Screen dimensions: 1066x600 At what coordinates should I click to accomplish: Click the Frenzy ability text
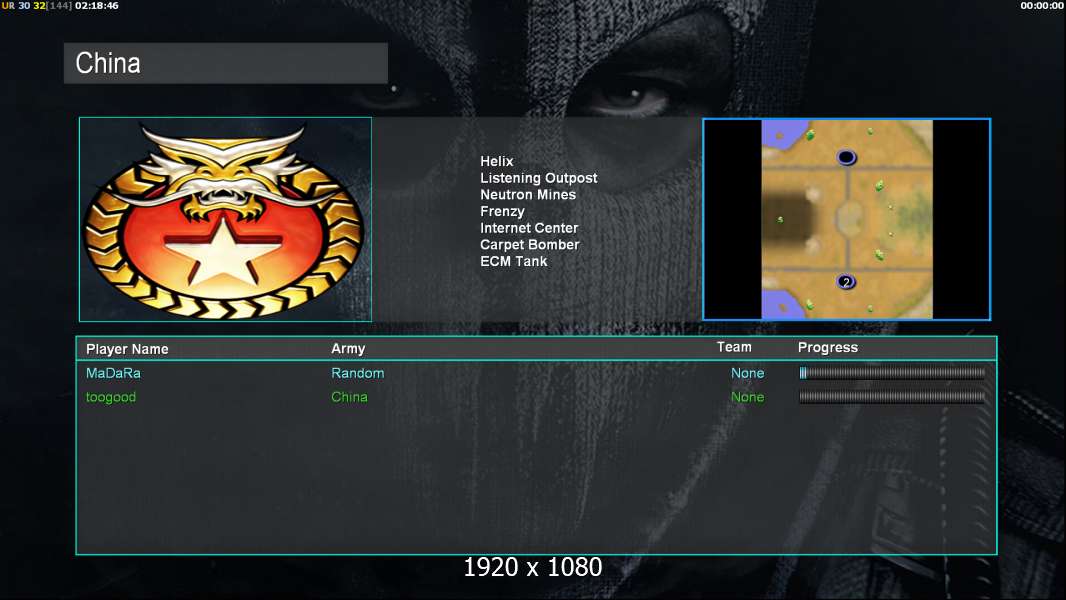click(x=502, y=211)
